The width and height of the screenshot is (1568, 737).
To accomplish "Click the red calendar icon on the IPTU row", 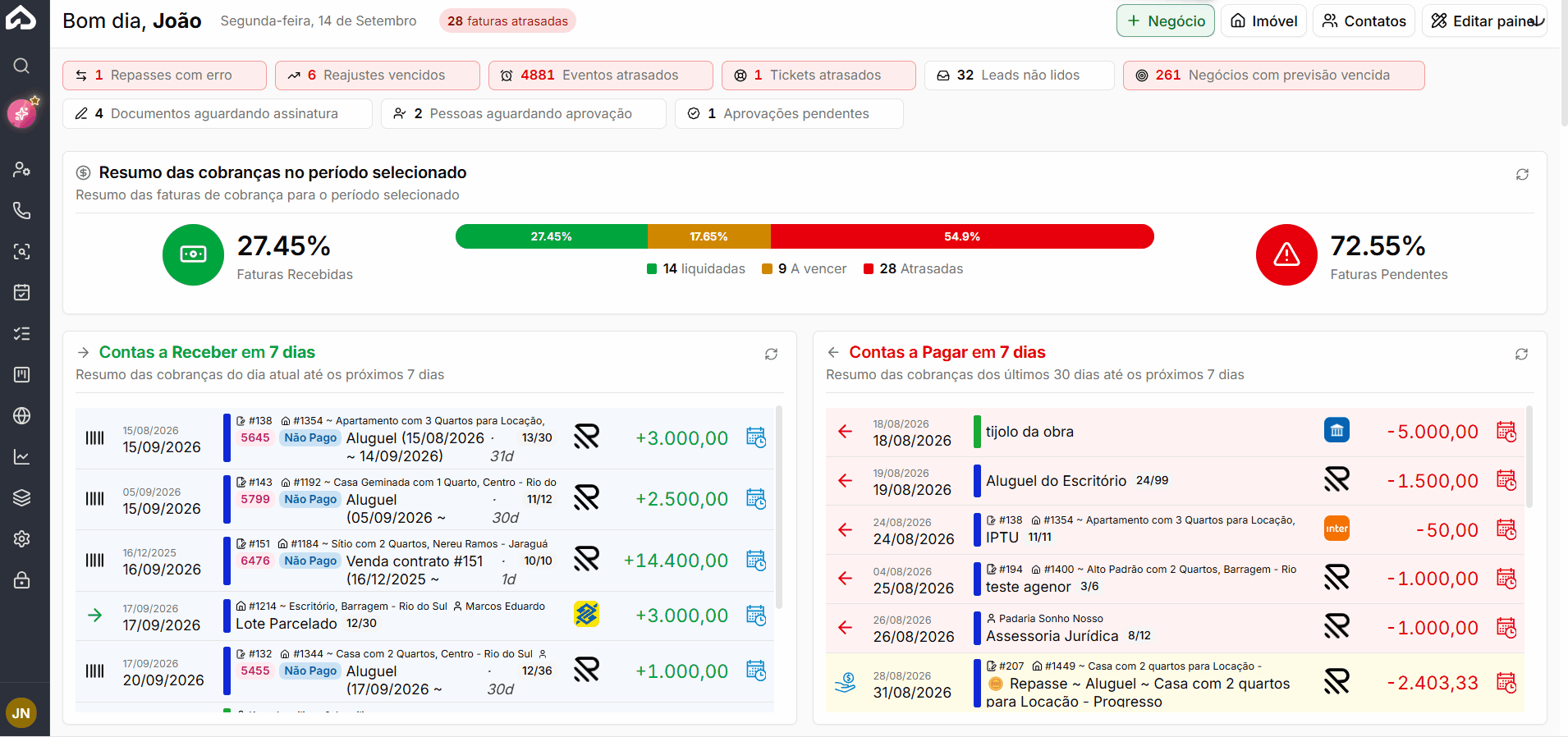I will tap(1506, 530).
